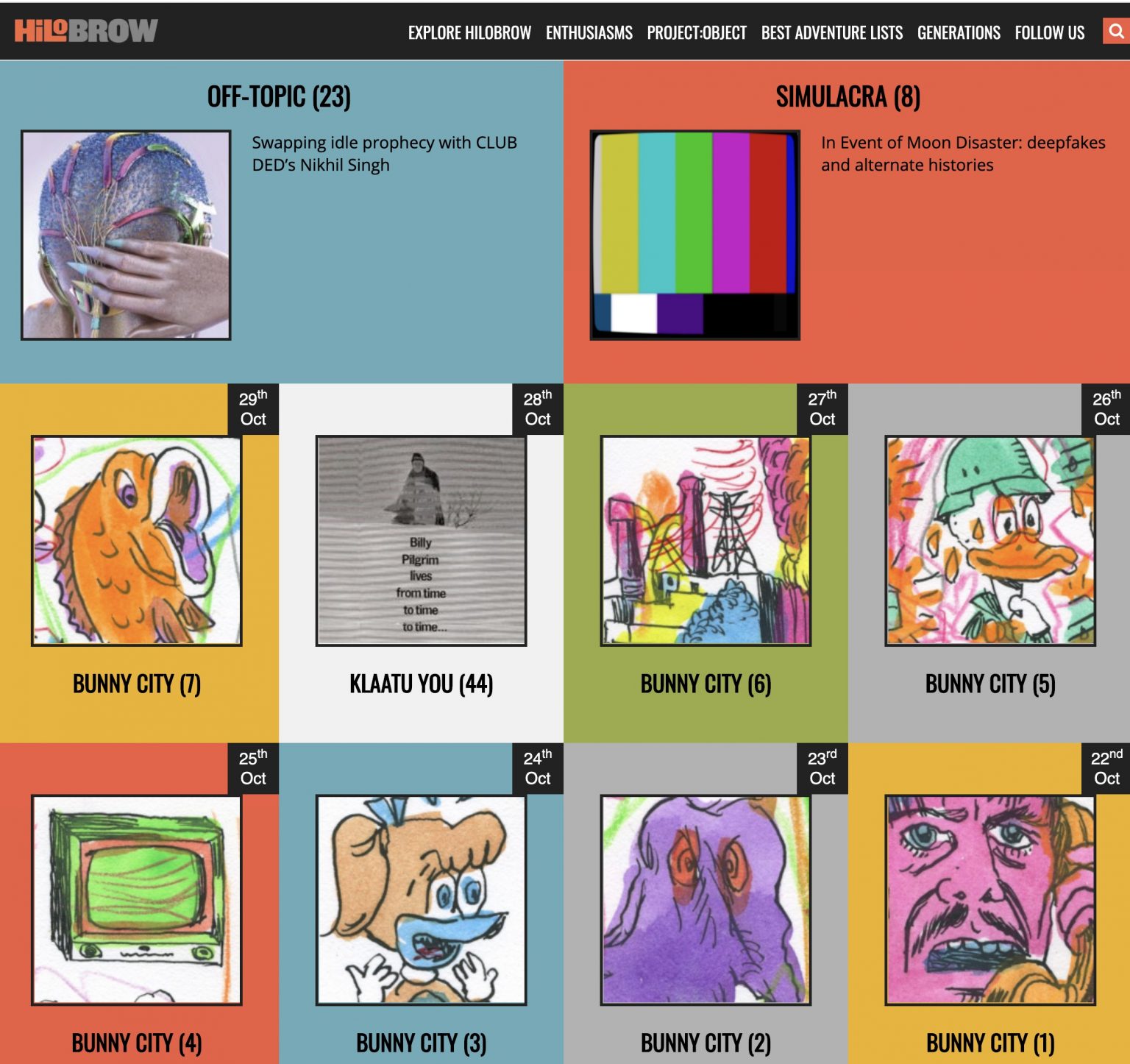This screenshot has width=1130, height=1064.
Task: Go to the HiLoBrow logo home
Action: [86, 30]
